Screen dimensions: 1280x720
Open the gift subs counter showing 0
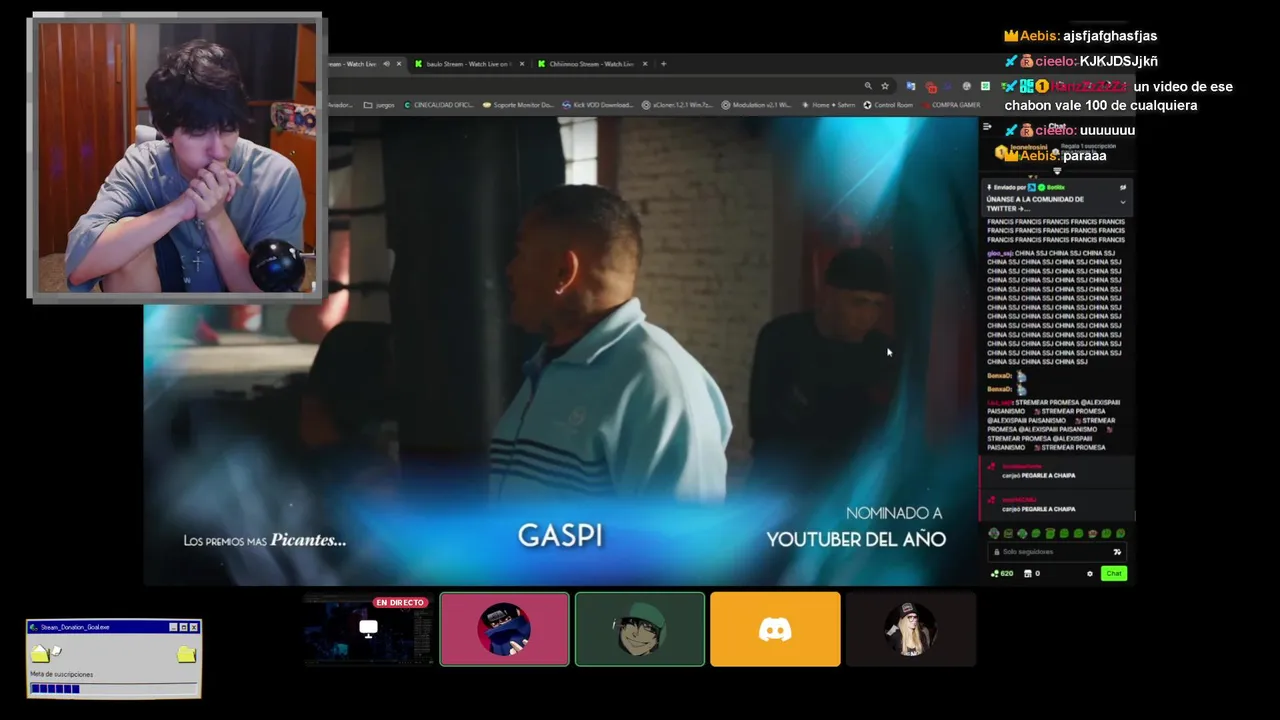click(1032, 574)
